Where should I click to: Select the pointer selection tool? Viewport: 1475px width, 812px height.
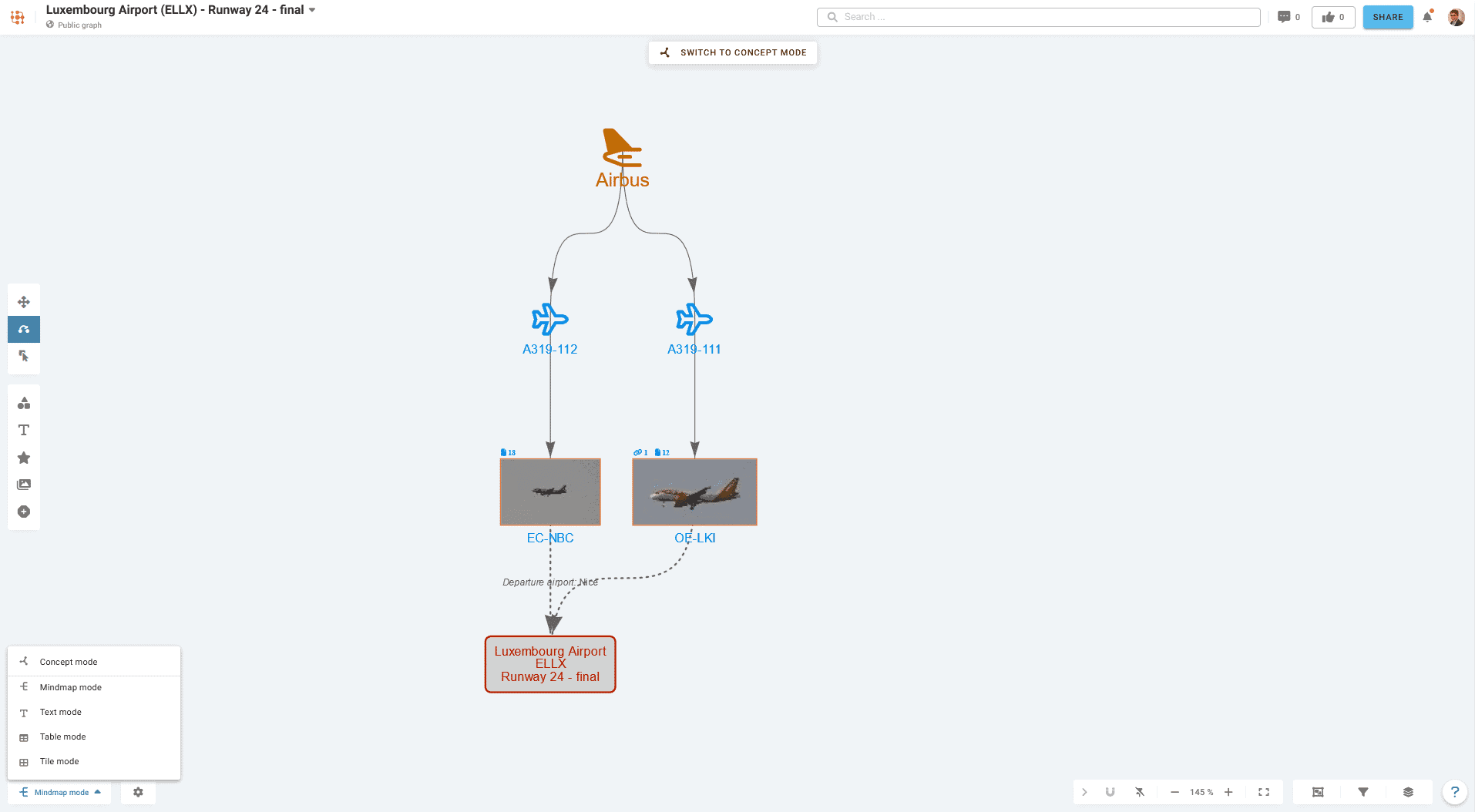pyautogui.click(x=24, y=356)
